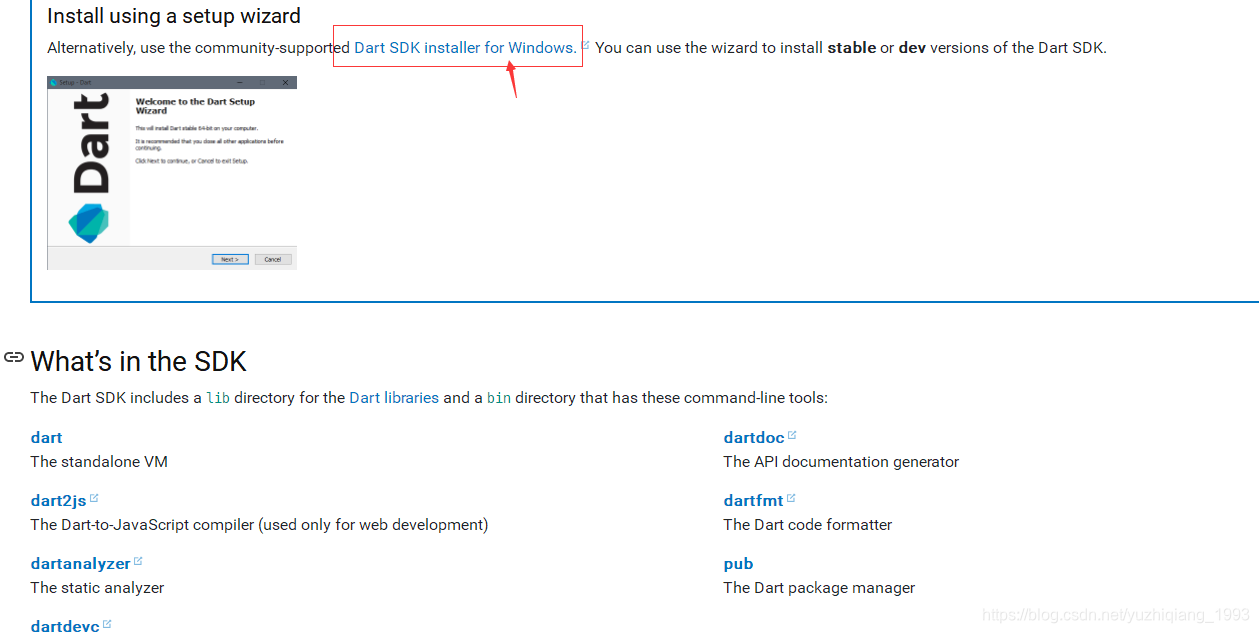1259x633 pixels.
Task: Click the text 'The static analyzer'
Action: click(97, 588)
